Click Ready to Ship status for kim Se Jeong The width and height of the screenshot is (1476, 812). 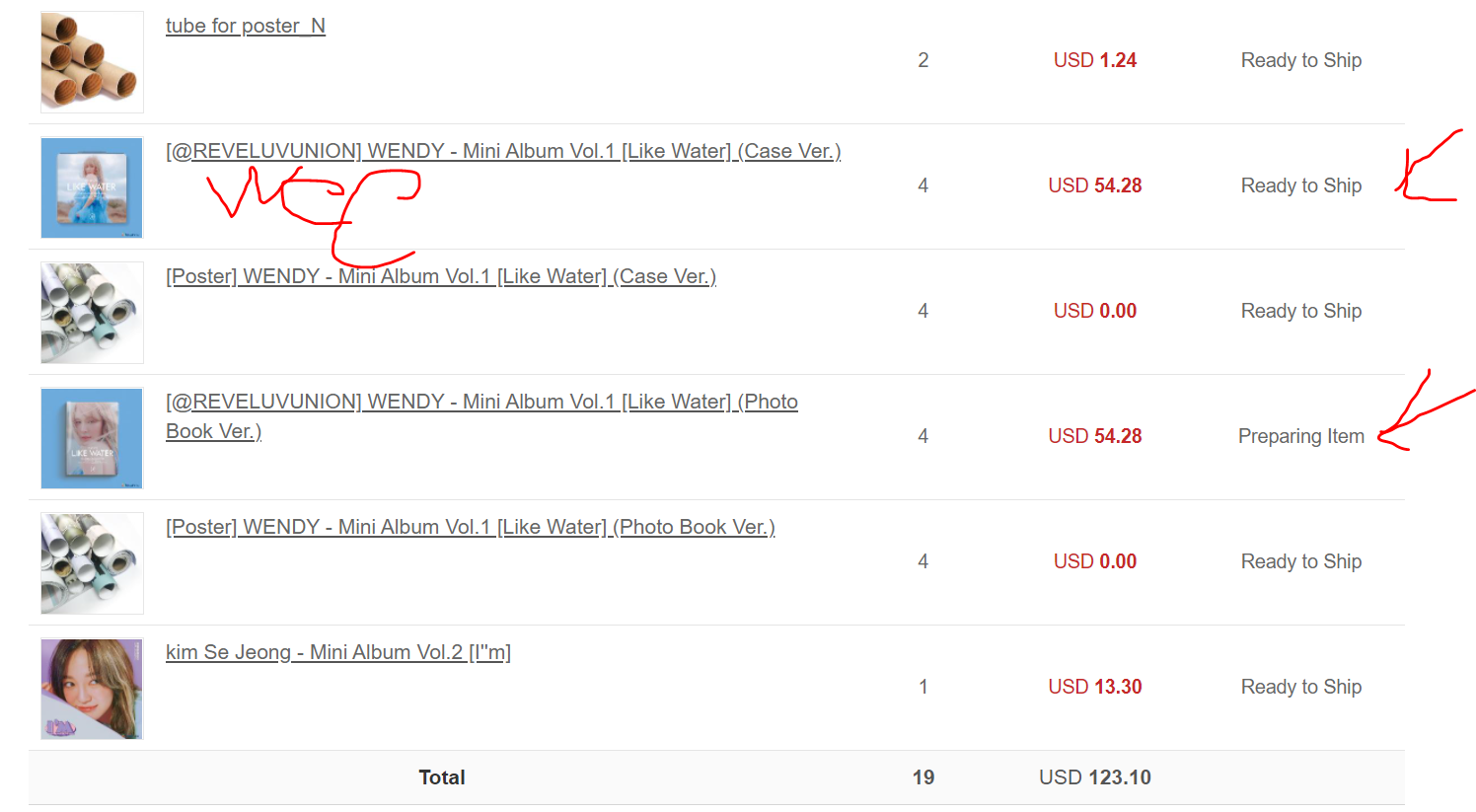[x=1301, y=687]
